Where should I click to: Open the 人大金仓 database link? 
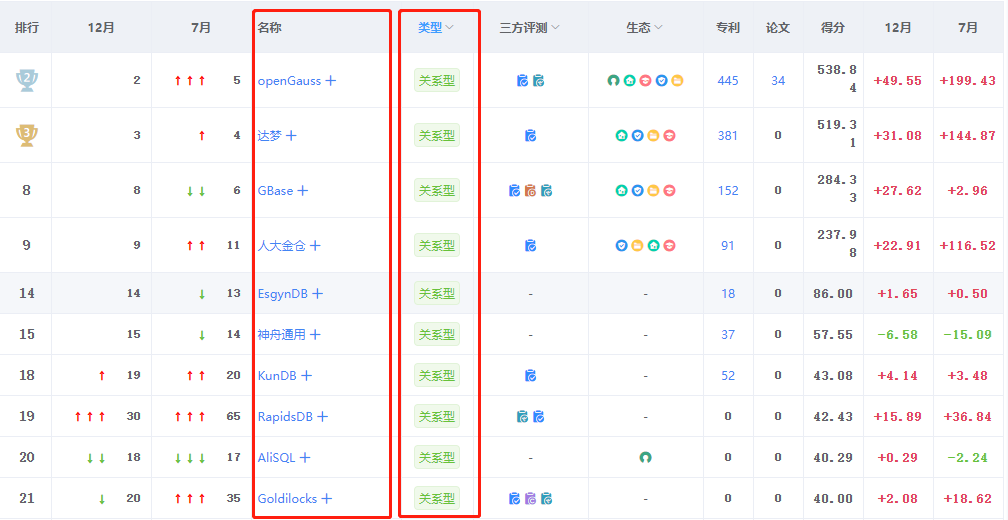pyautogui.click(x=282, y=246)
